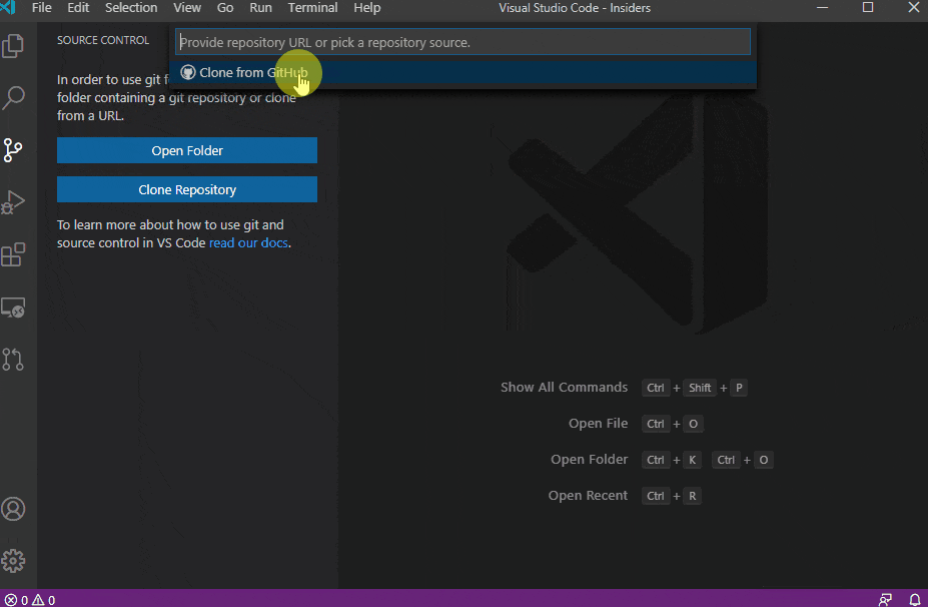Minimize the VS Code window

click(x=822, y=8)
